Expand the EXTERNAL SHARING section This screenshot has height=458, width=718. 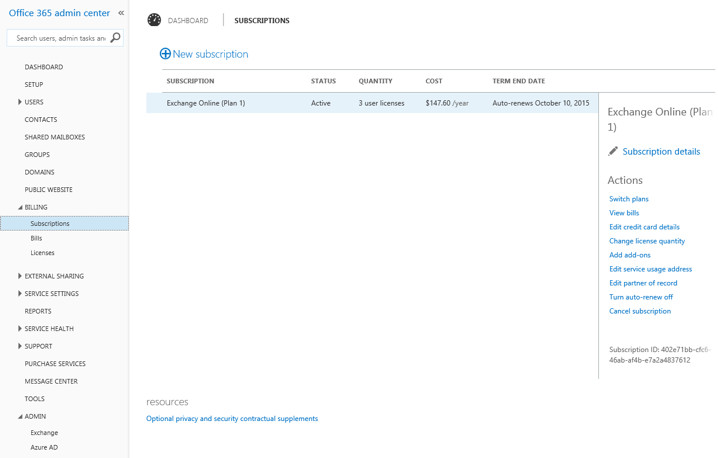20,276
